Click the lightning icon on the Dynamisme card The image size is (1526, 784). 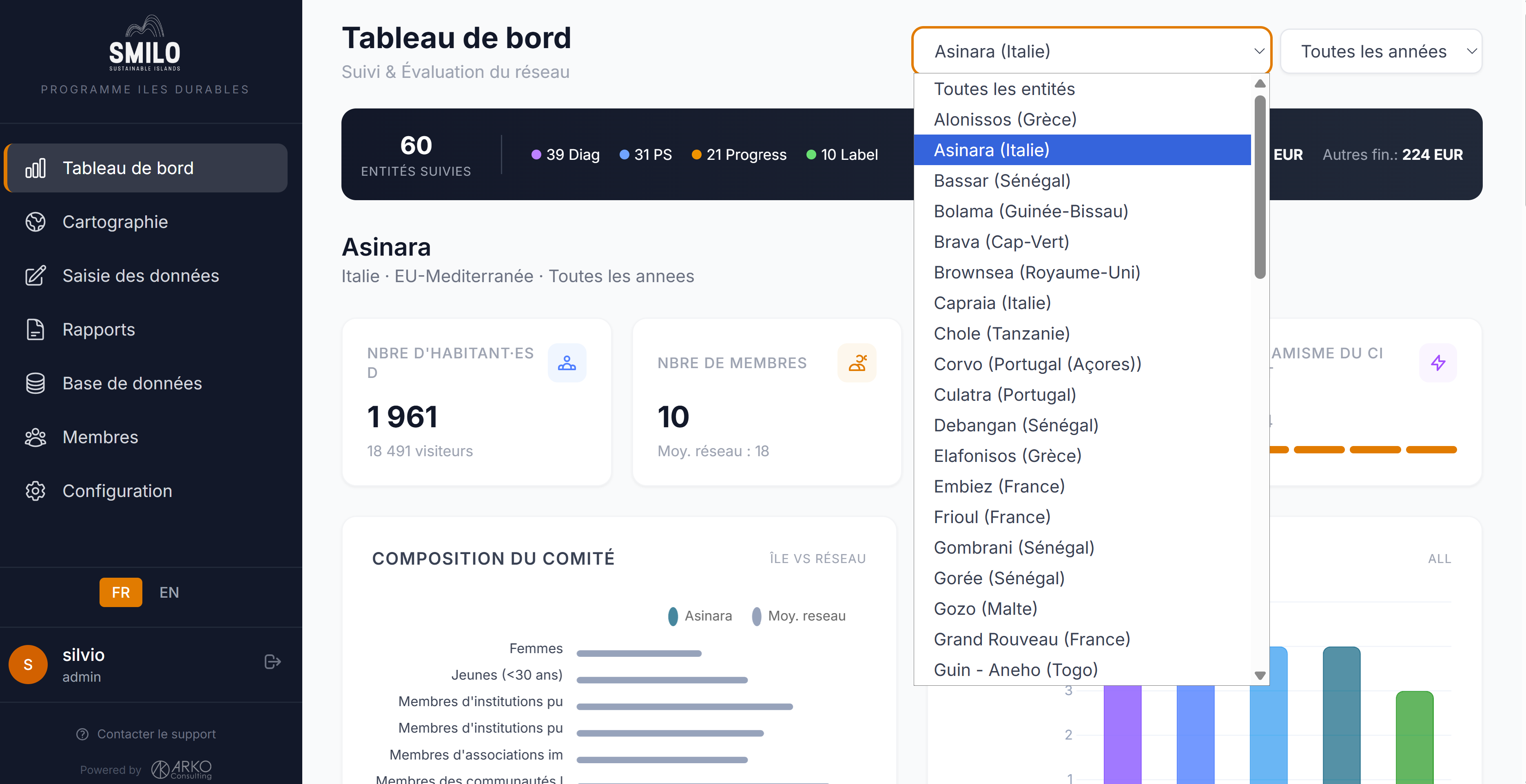pos(1438,362)
